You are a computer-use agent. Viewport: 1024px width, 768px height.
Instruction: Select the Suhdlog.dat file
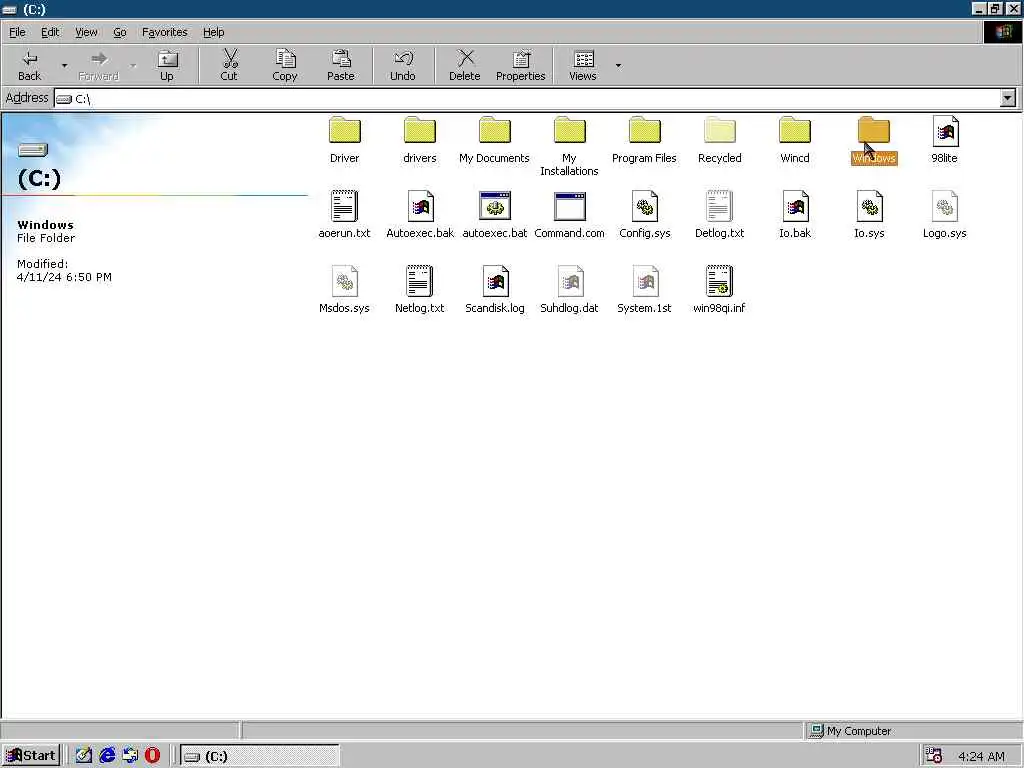(569, 290)
